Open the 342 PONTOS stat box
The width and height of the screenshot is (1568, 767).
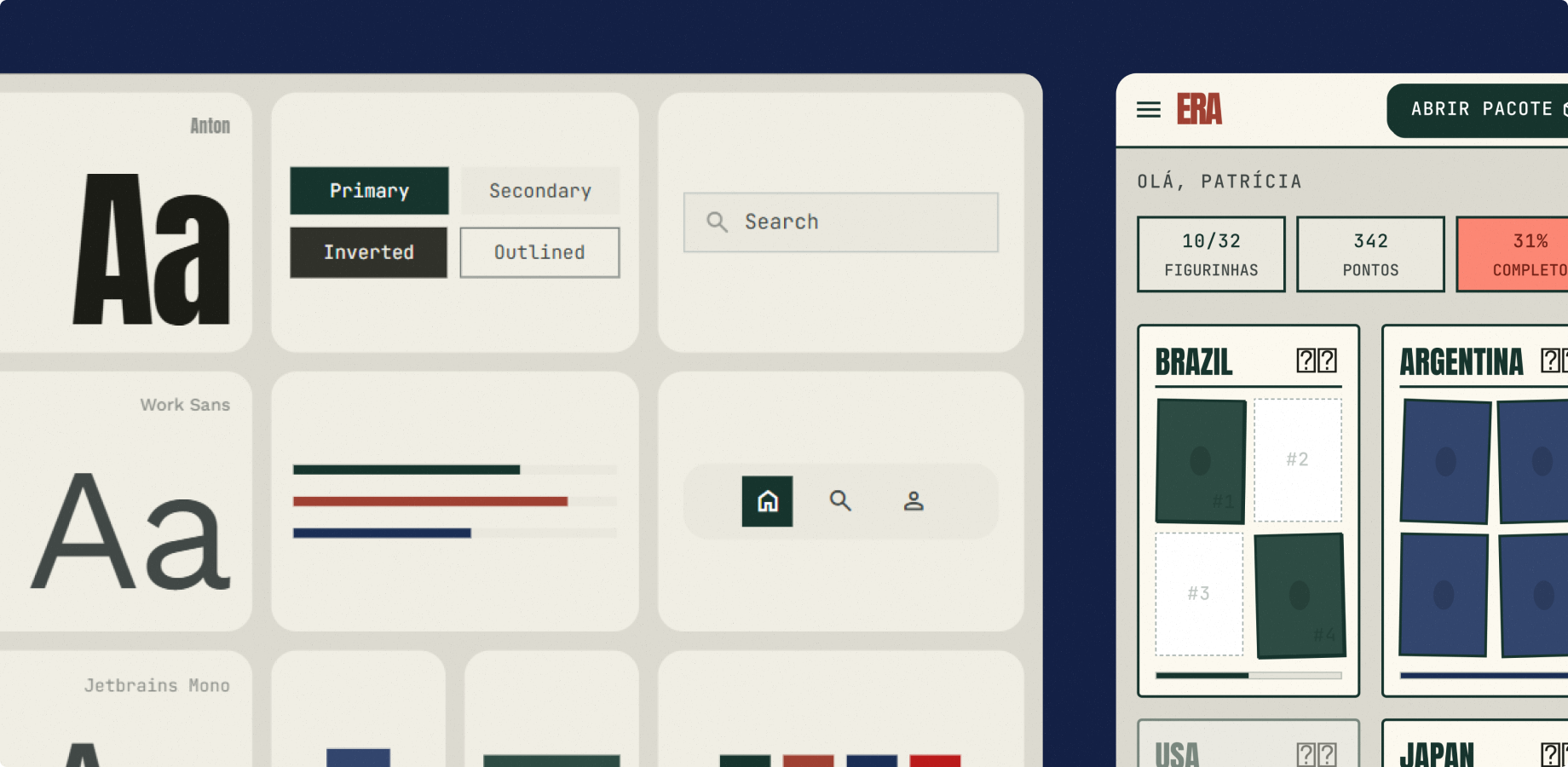(1370, 254)
